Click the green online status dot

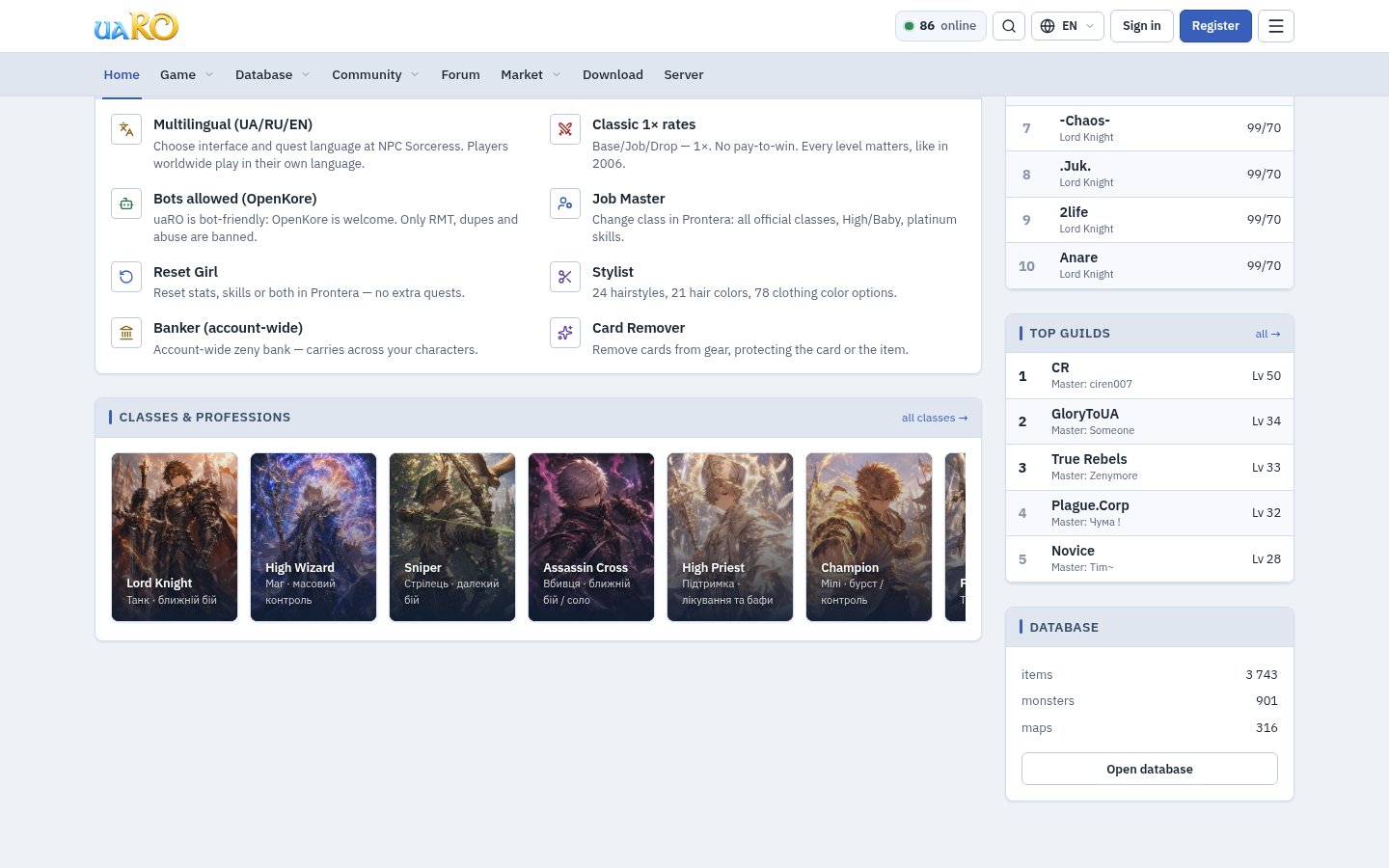[909, 26]
